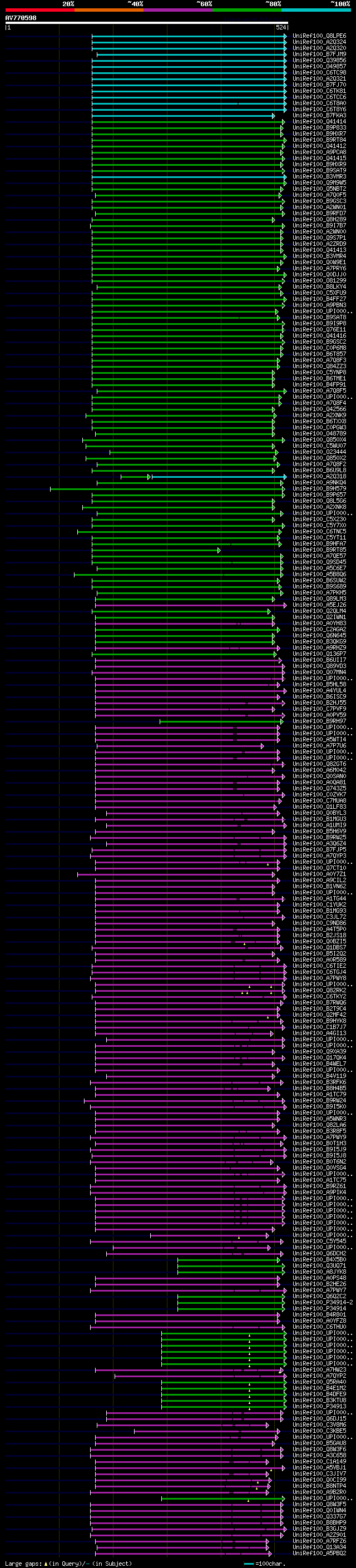Click the cyan segment in the UniRef100_A2Q318 row
Image resolution: width=356 pixels, height=1568 pixels.
click(x=219, y=477)
